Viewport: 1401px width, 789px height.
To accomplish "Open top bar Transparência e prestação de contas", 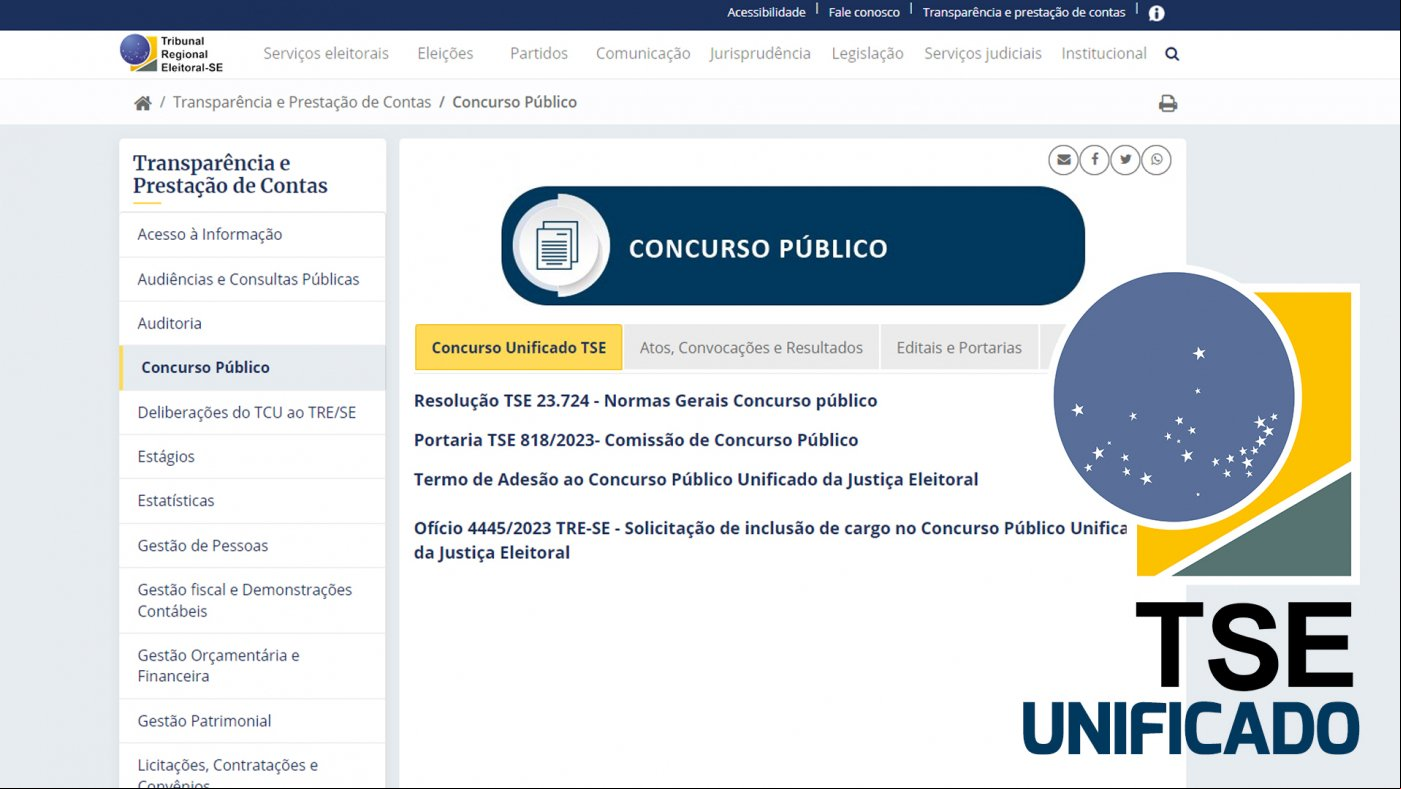I will [x=1023, y=13].
